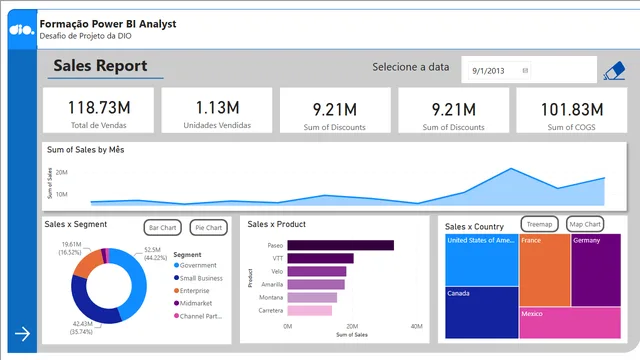This screenshot has height=360, width=640.
Task: Click the Canada treemap tile
Action: point(482,313)
